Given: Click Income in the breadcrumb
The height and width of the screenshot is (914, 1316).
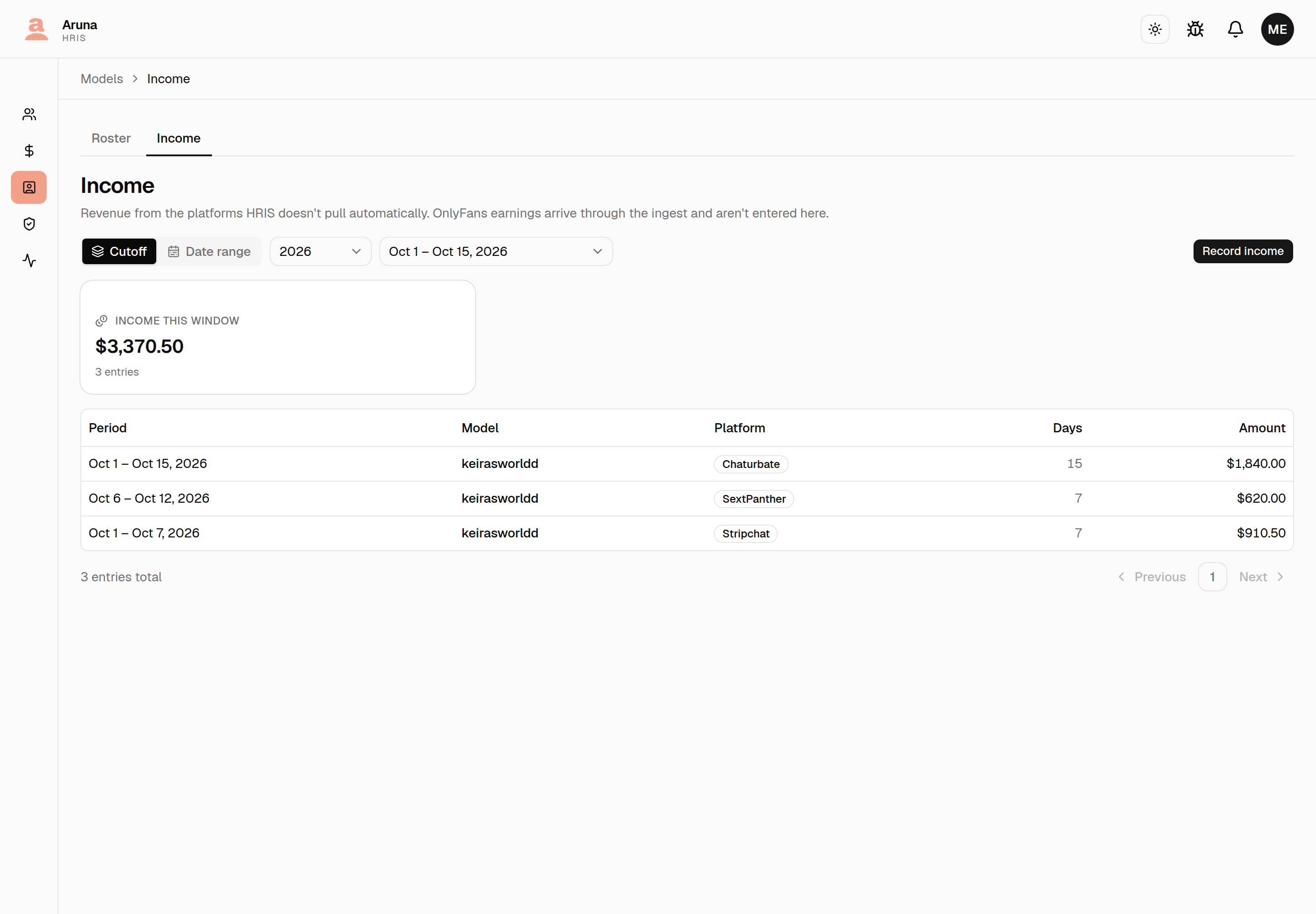Looking at the screenshot, I should click(168, 79).
